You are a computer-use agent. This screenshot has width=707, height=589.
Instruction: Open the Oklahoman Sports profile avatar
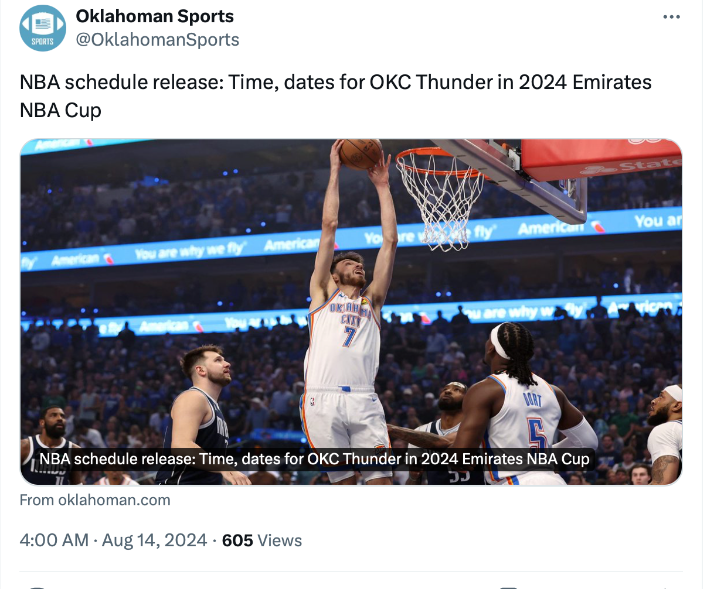coord(43,28)
